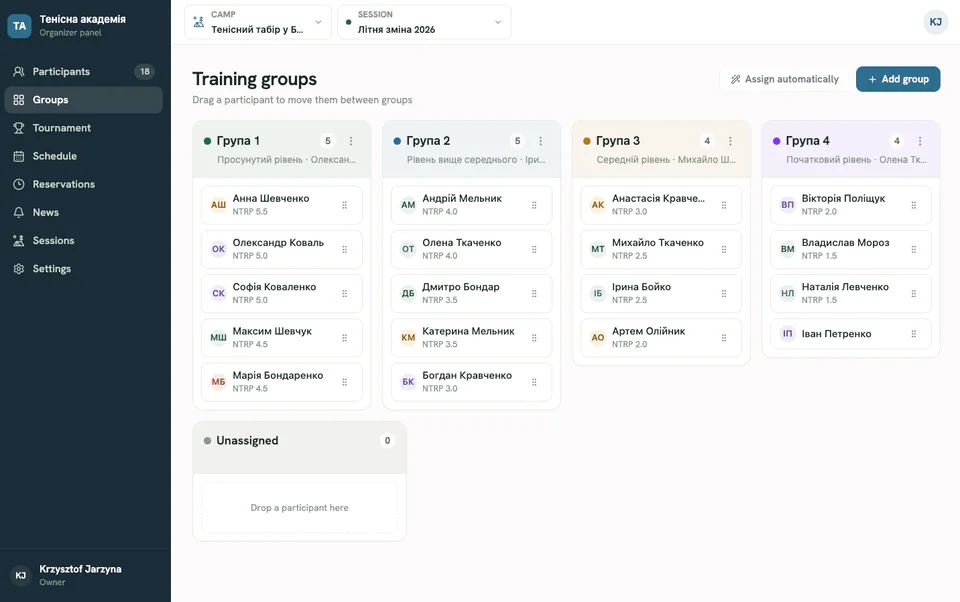Click drag handle of Владислав Мороз
This screenshot has height=602, width=960.
coord(914,249)
